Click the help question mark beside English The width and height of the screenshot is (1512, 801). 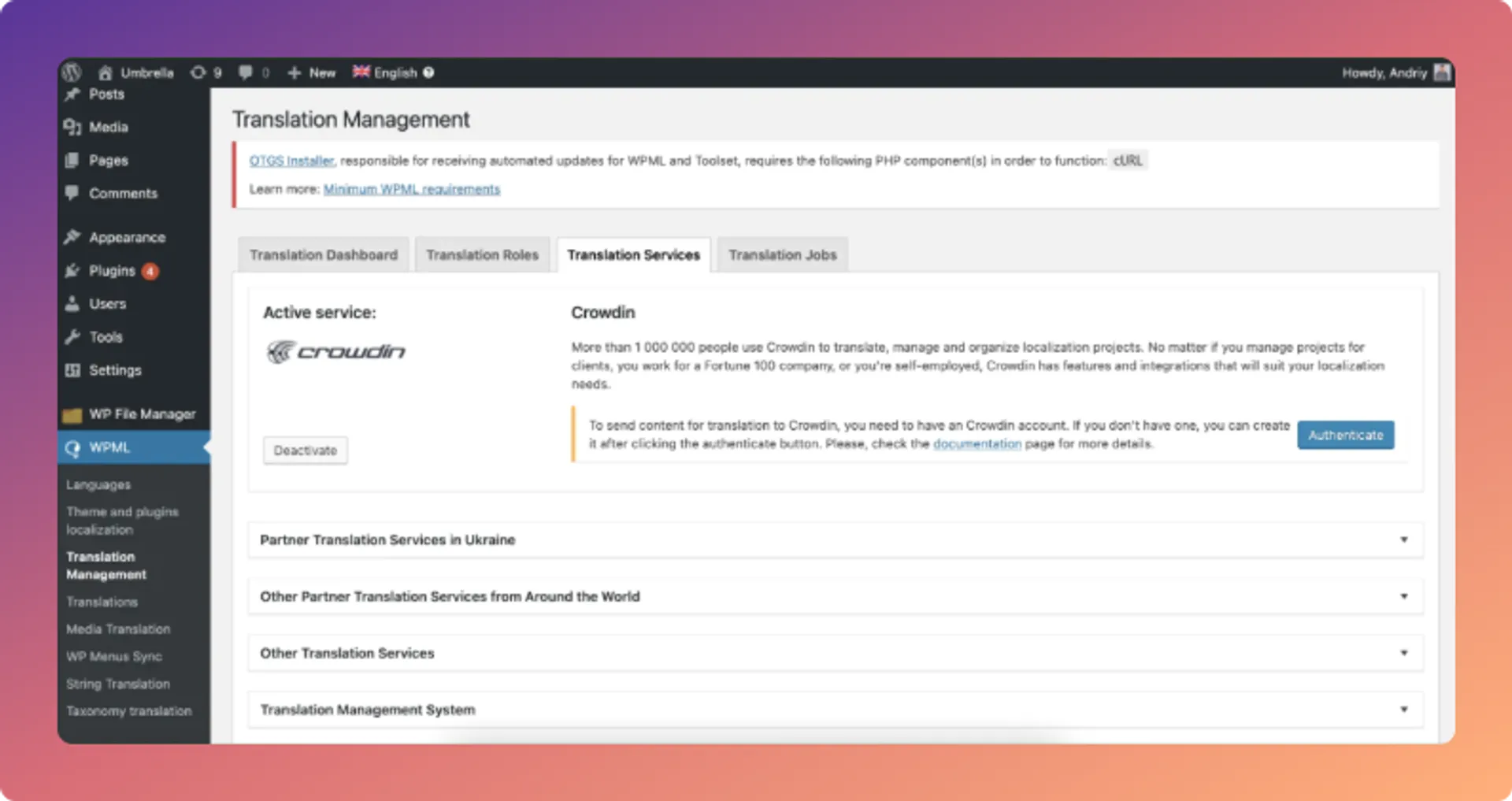click(428, 72)
